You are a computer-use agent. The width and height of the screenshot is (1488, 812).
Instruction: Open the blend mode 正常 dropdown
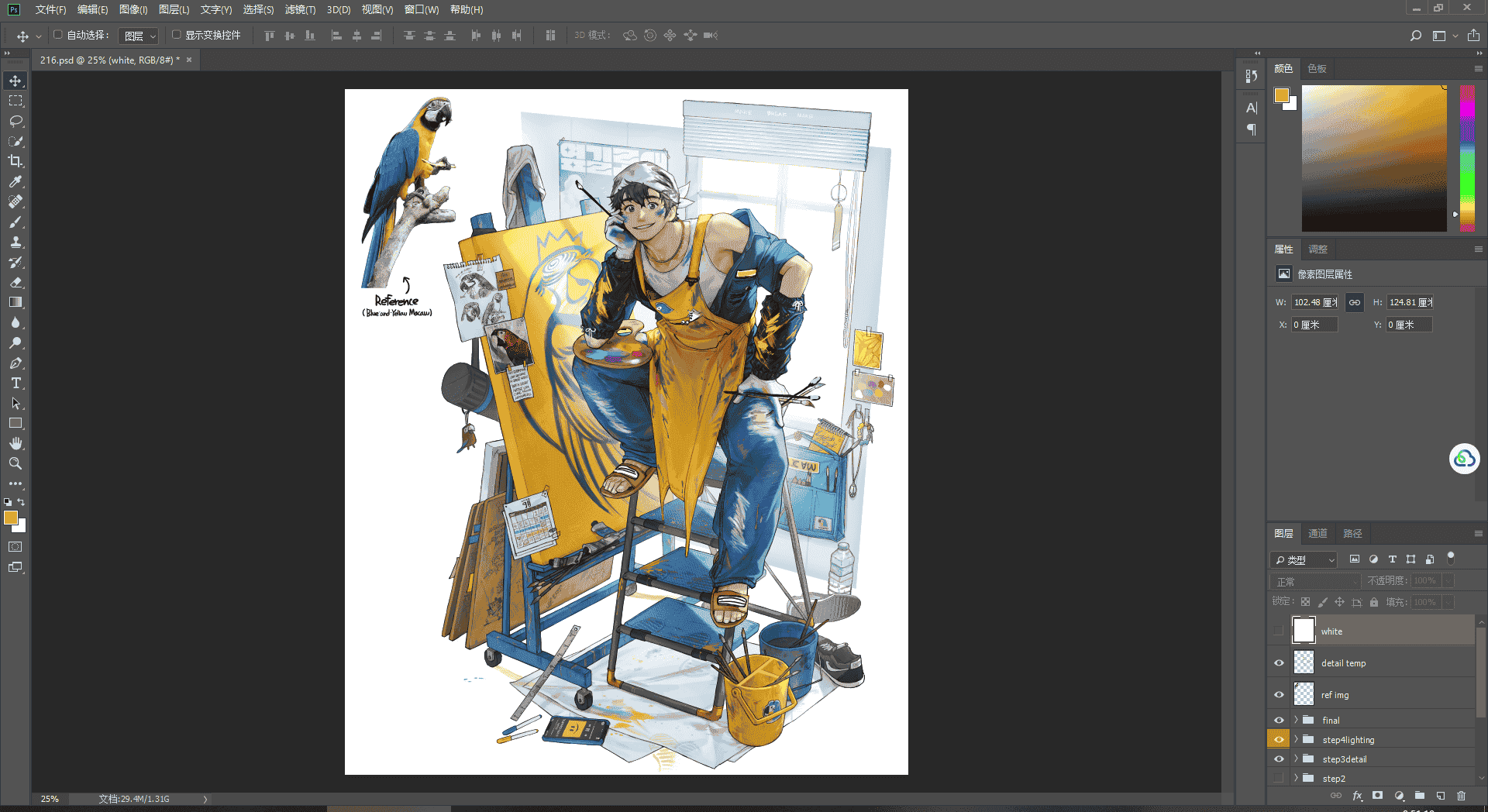click(x=1315, y=581)
